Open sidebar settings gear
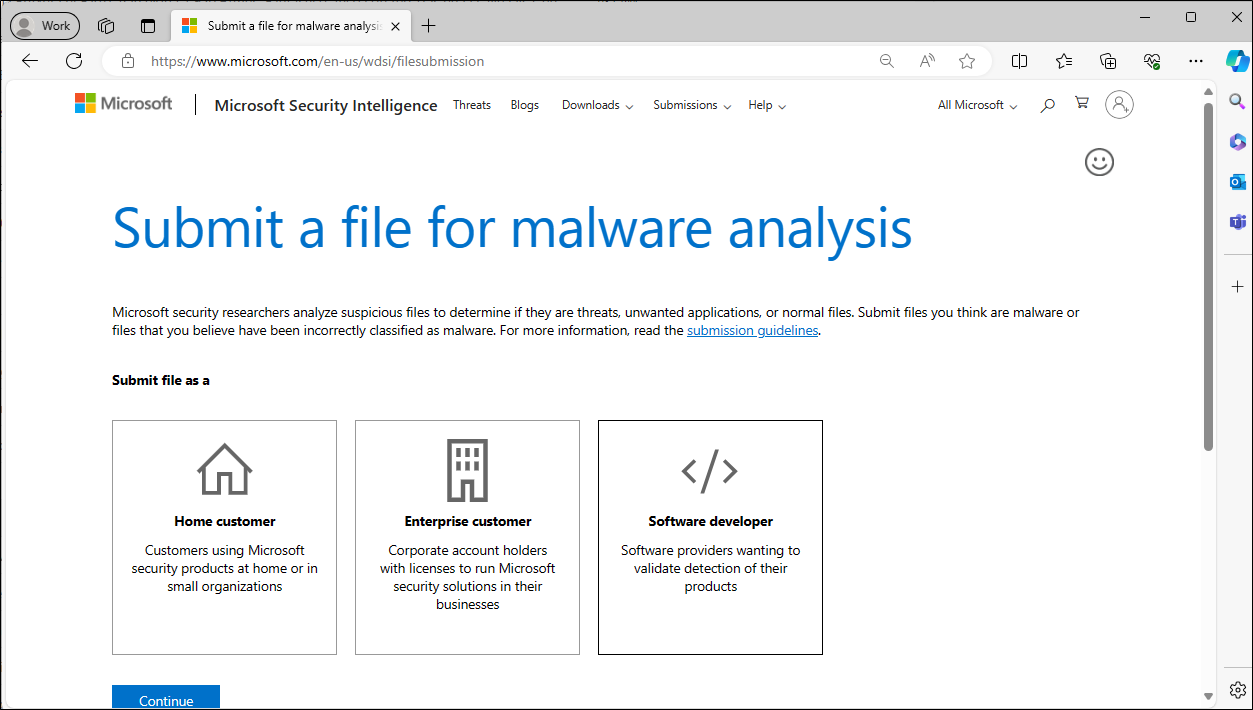The image size is (1253, 710). (1237, 690)
